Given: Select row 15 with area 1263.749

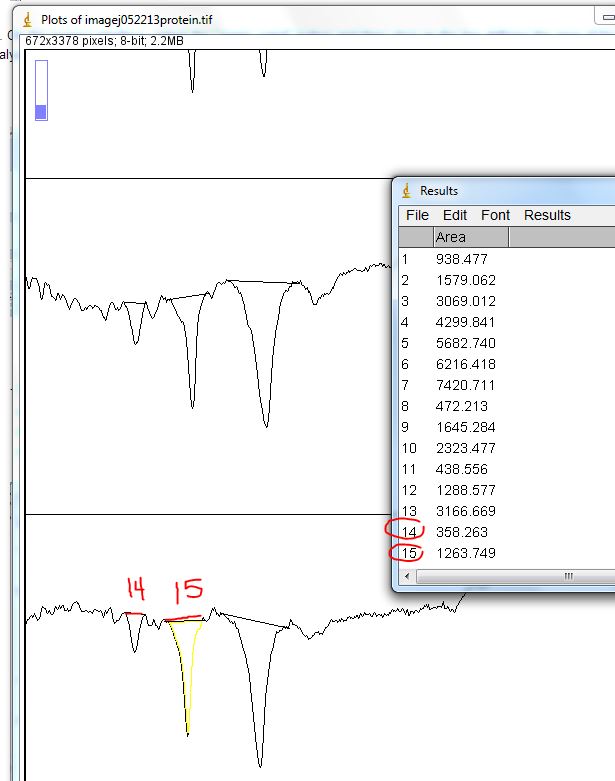Looking at the screenshot, I should (465, 553).
